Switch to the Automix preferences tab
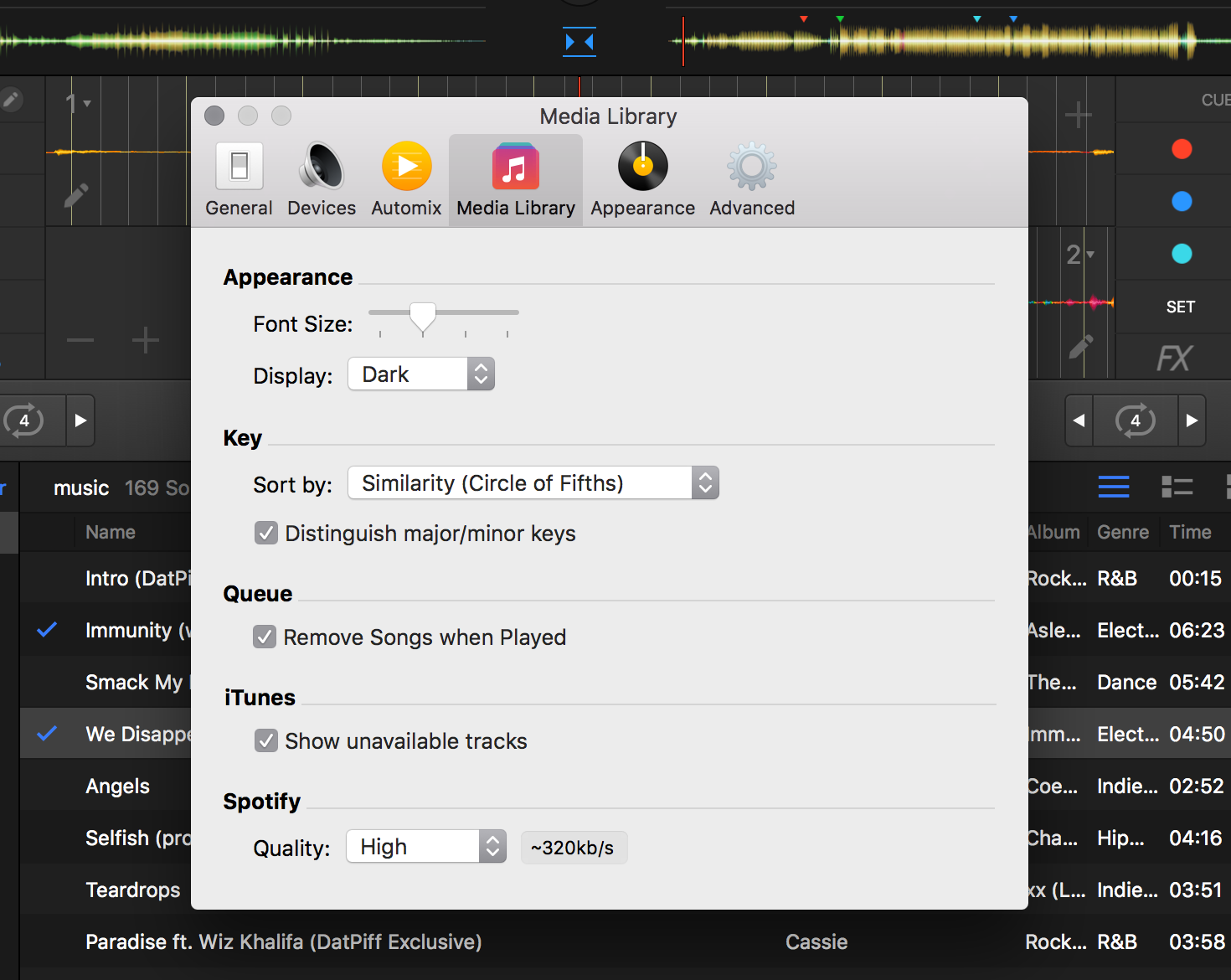 (x=406, y=180)
